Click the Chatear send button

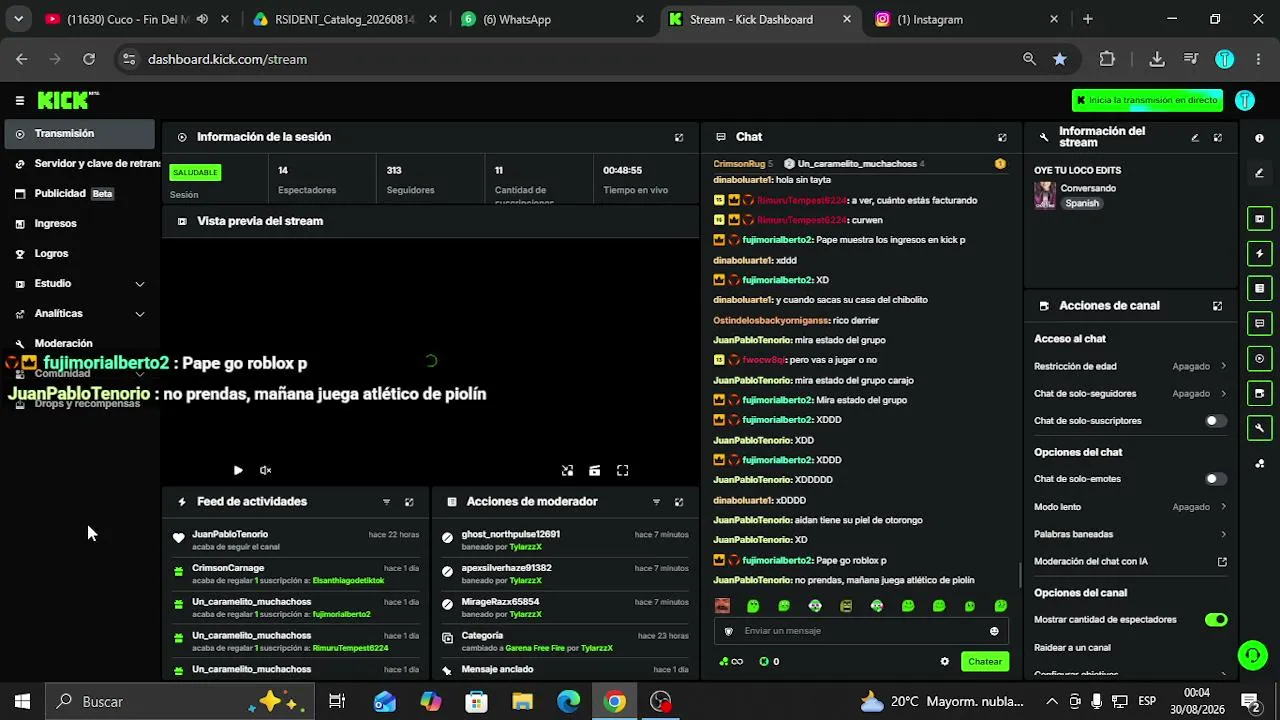(984, 661)
